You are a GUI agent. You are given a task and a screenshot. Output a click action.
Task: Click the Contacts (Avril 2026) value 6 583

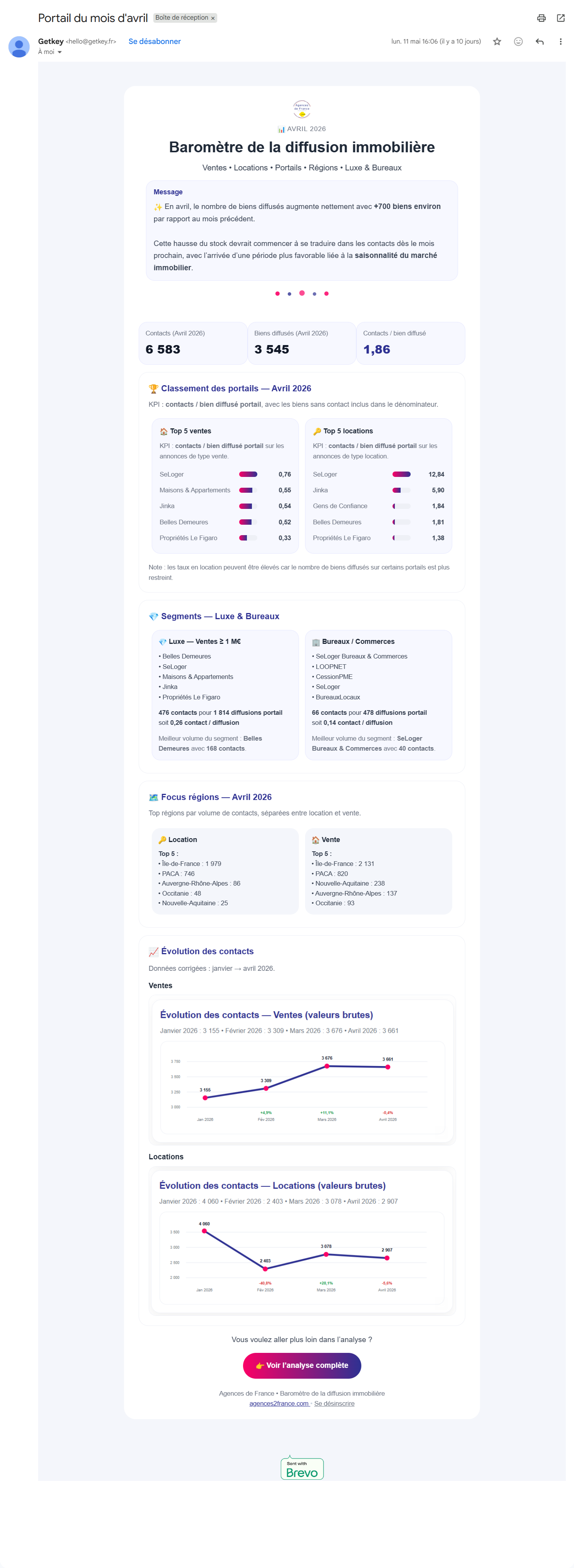(x=163, y=349)
